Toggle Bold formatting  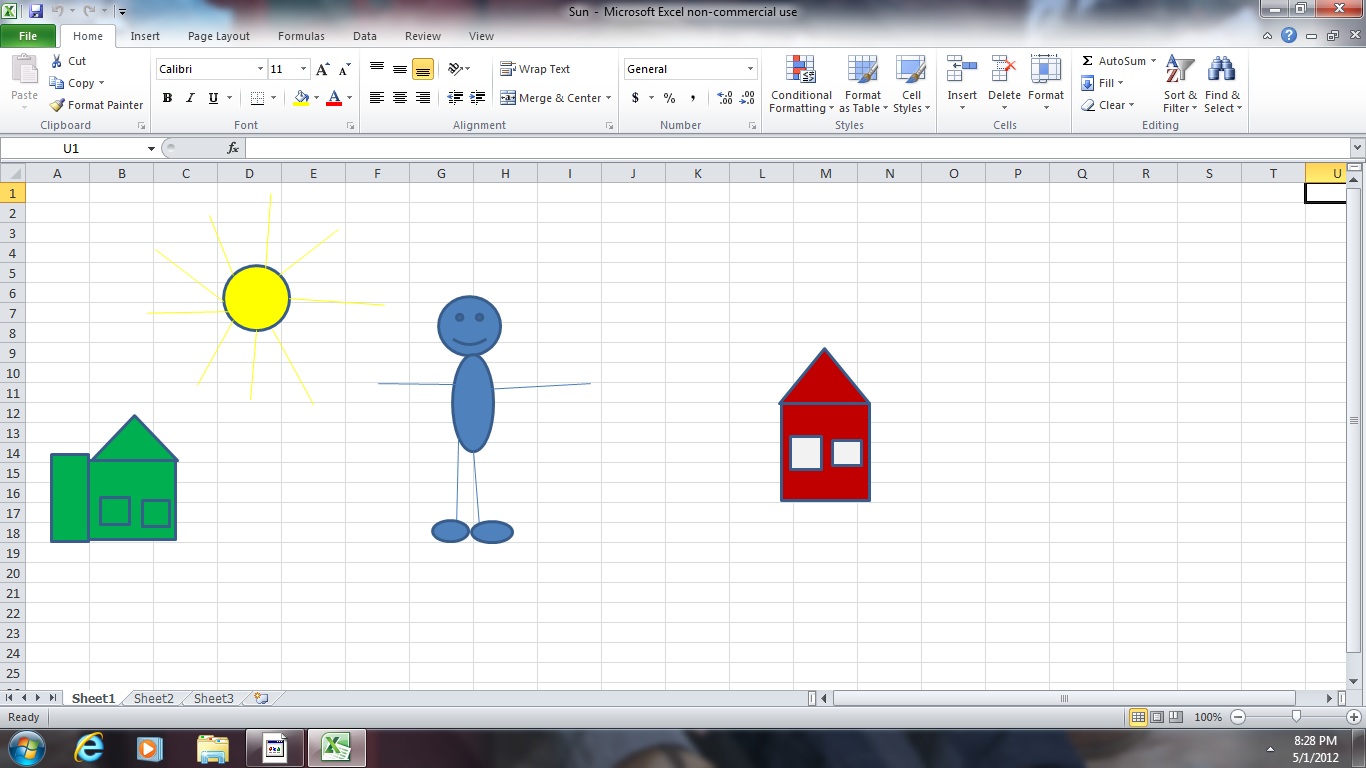click(x=167, y=98)
